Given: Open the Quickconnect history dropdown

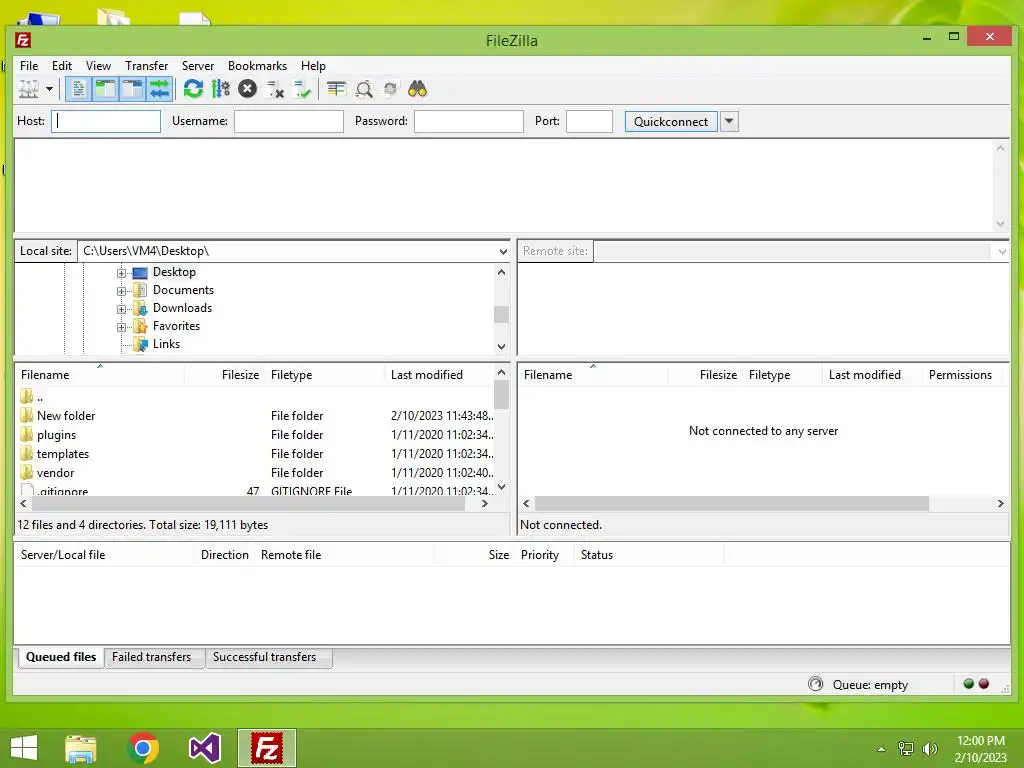Looking at the screenshot, I should click(x=729, y=121).
